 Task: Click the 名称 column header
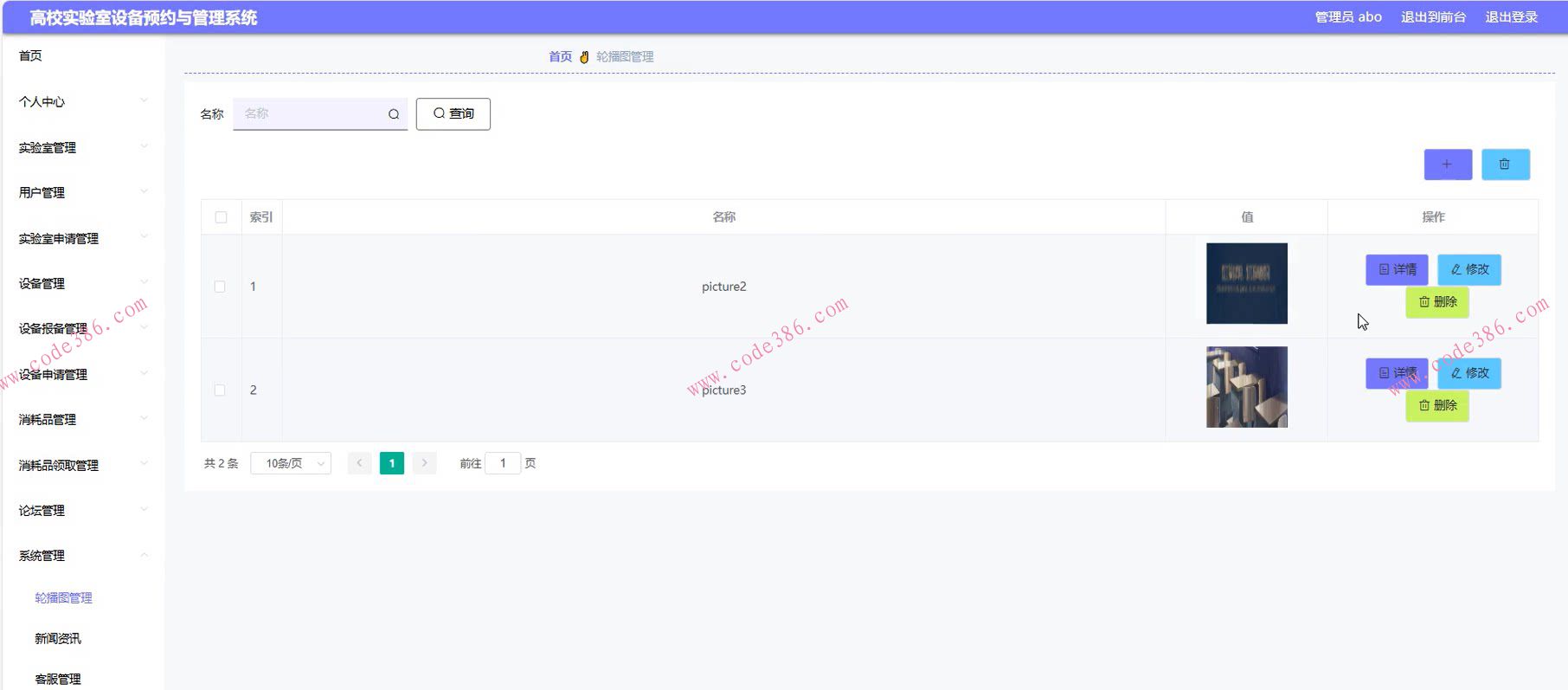click(x=724, y=217)
